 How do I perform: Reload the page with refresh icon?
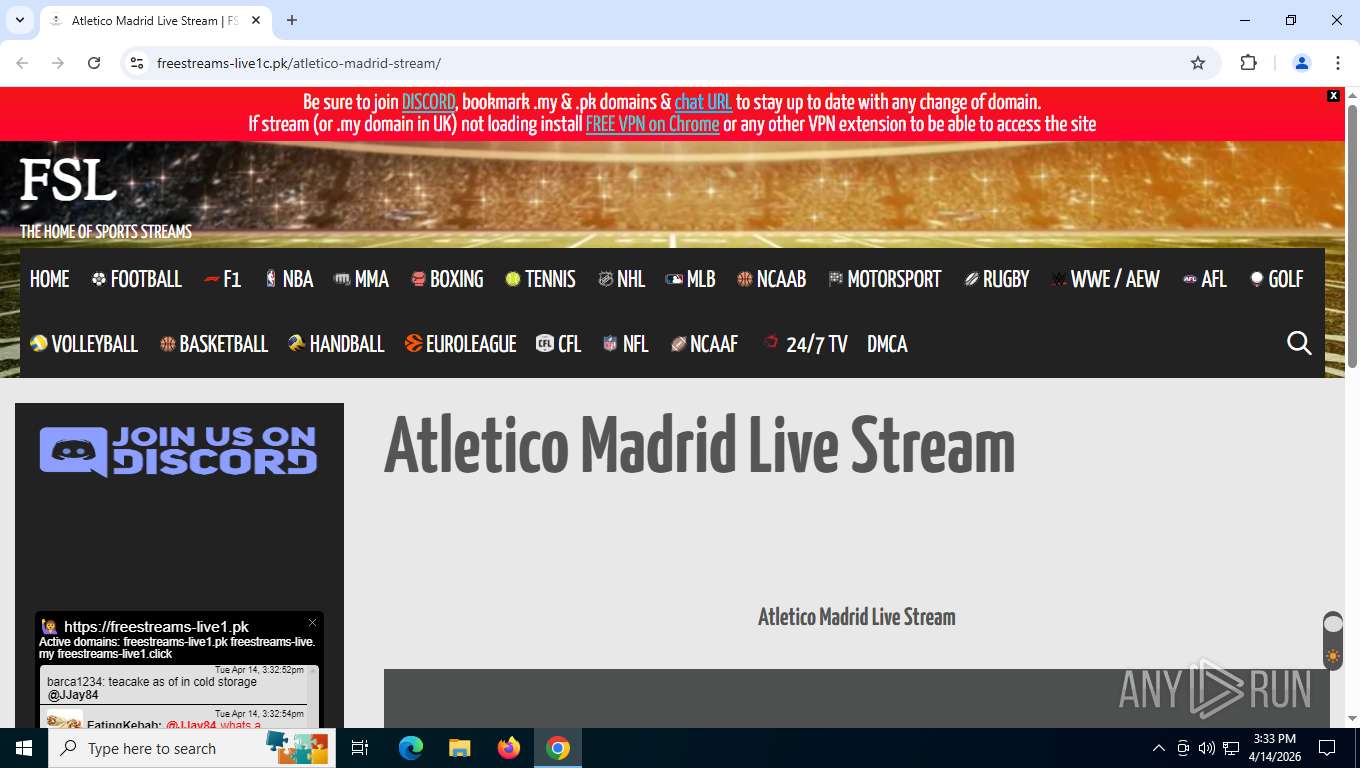click(x=94, y=63)
